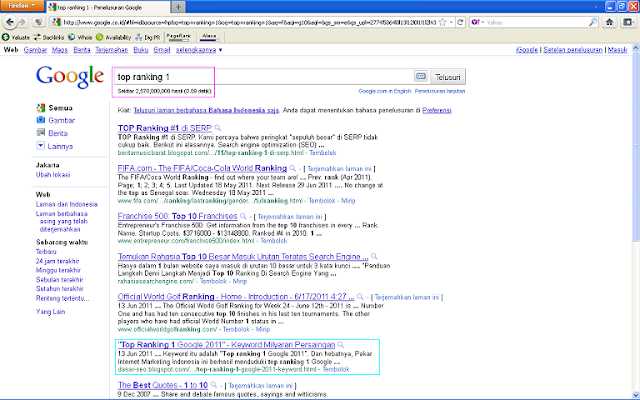
Task: Open the Penelusuran lanjutan link
Action: click(x=440, y=91)
